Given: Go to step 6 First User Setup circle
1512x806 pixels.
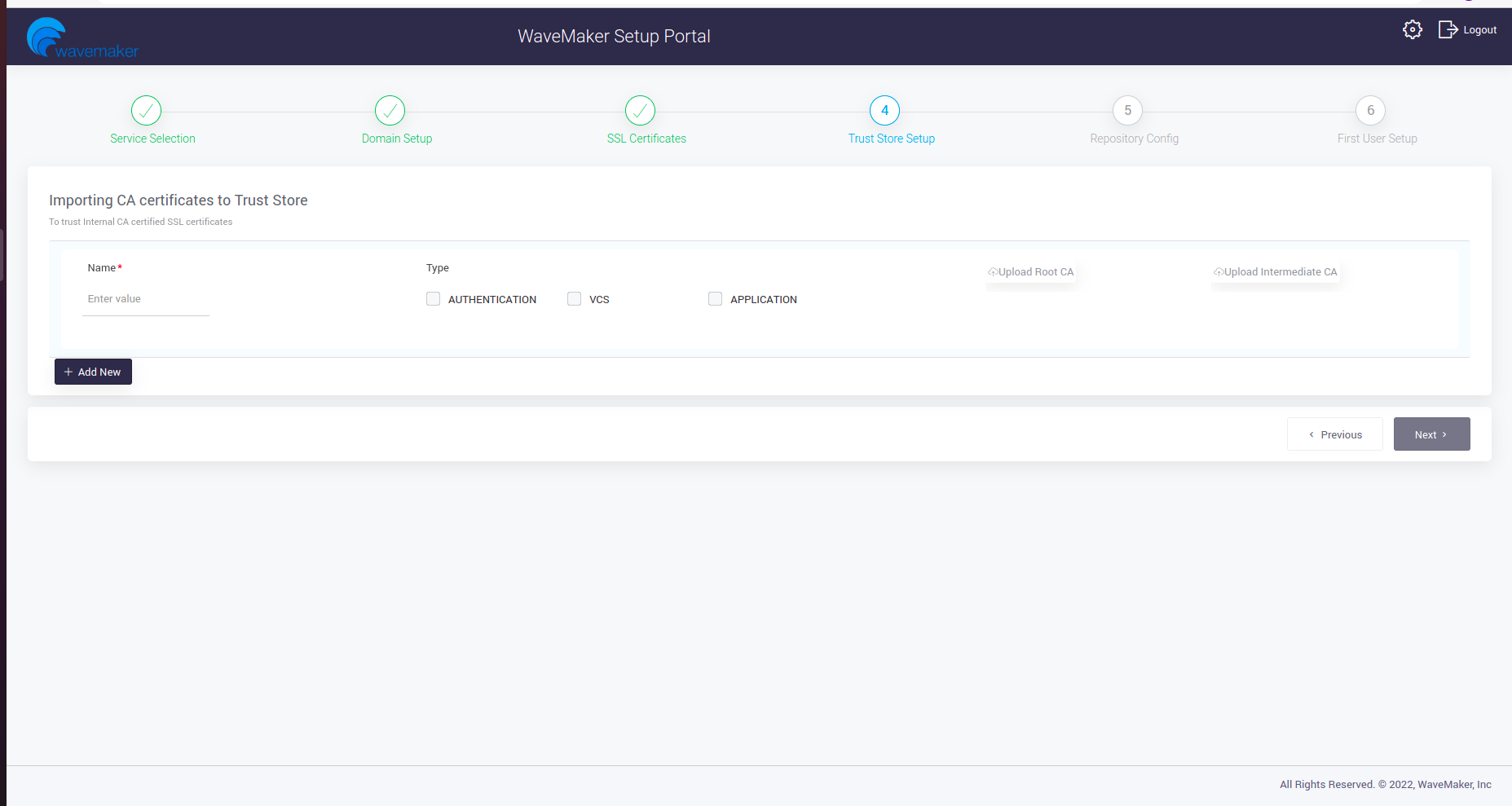Looking at the screenshot, I should coord(1370,111).
